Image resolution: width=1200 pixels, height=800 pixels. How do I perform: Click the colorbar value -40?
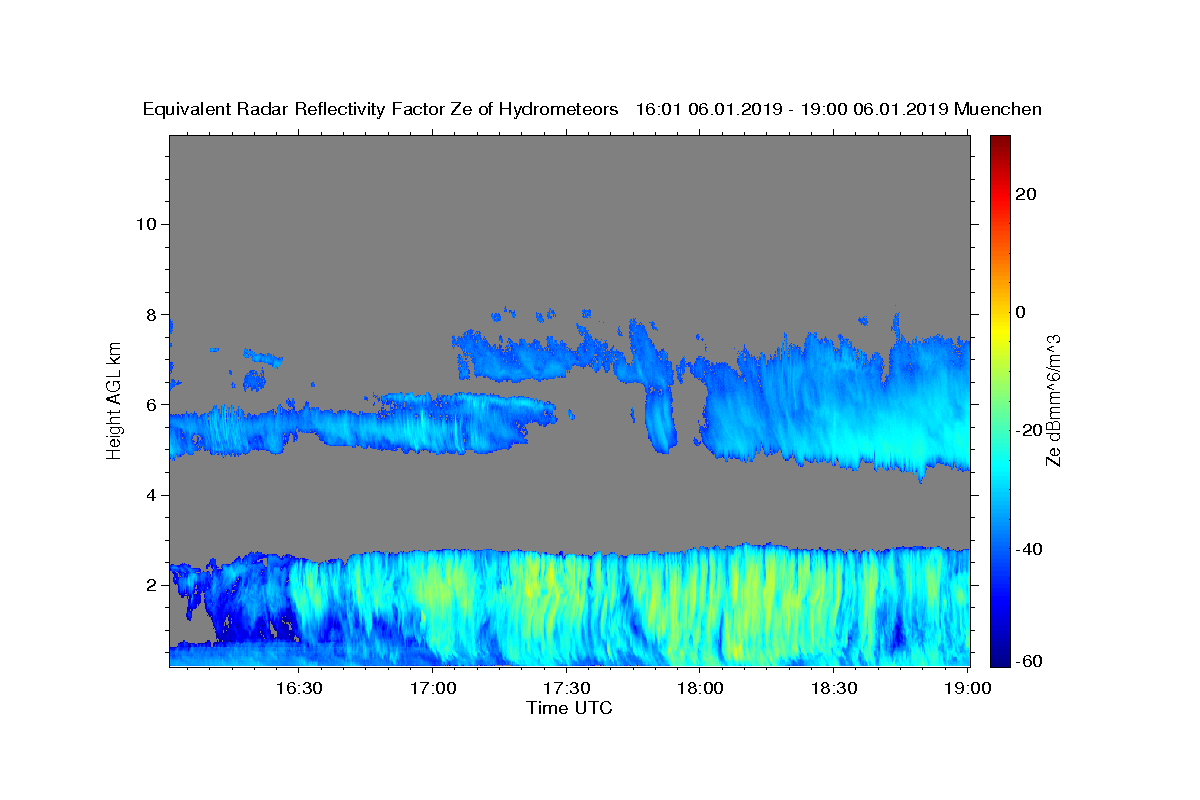[x=1030, y=549]
